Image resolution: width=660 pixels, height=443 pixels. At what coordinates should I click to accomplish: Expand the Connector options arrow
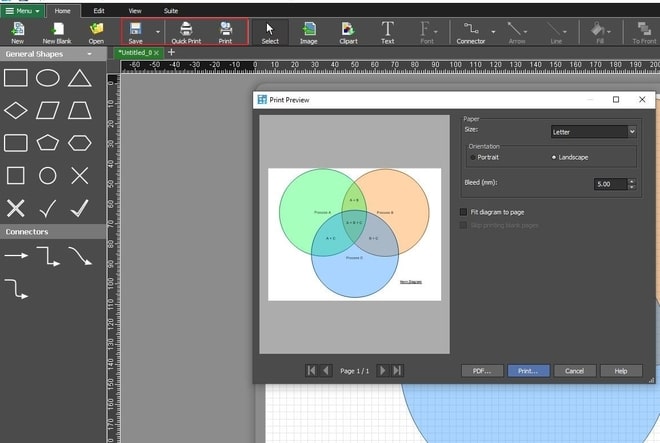493,32
